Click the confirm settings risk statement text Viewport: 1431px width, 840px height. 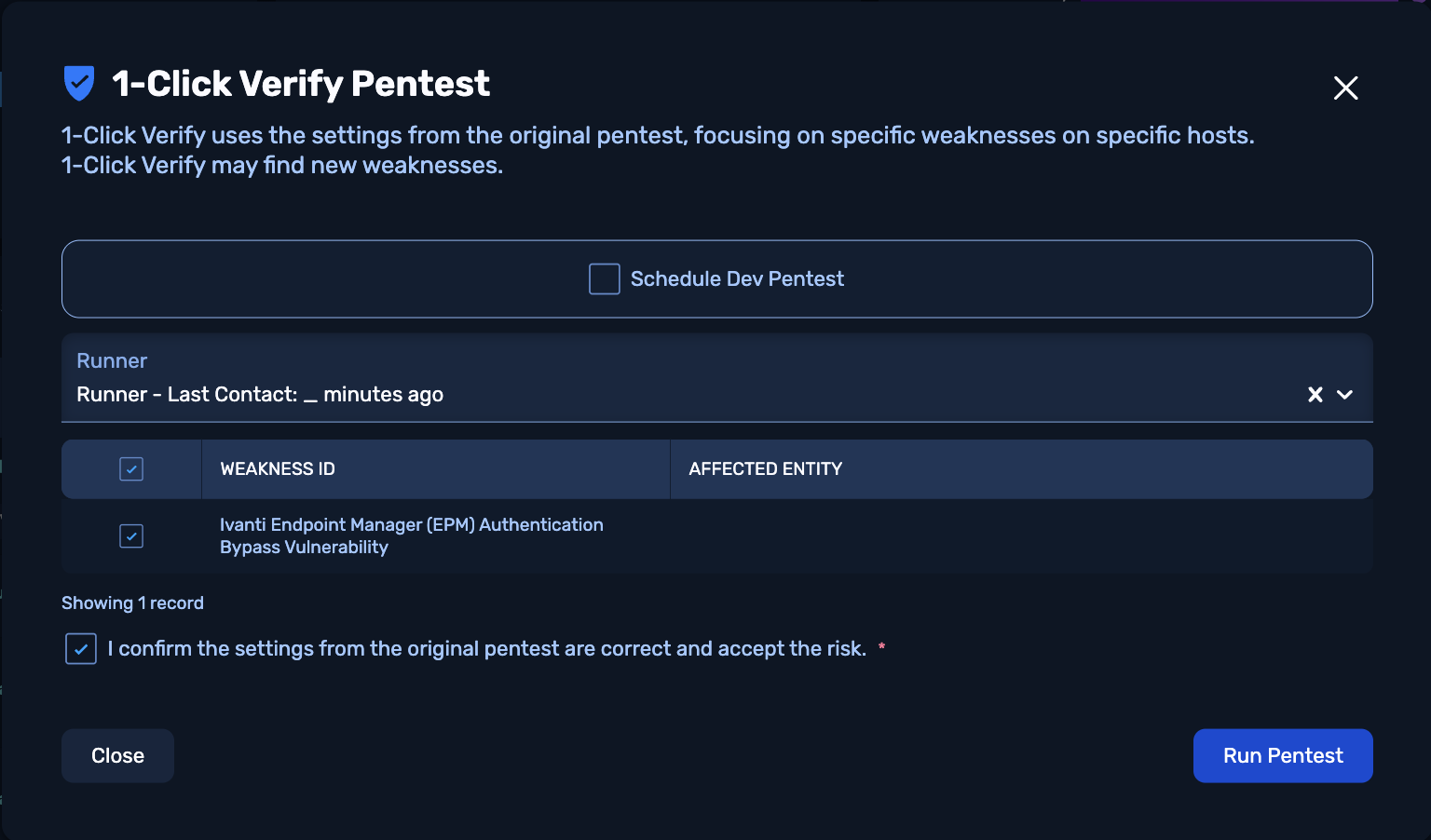click(x=486, y=649)
